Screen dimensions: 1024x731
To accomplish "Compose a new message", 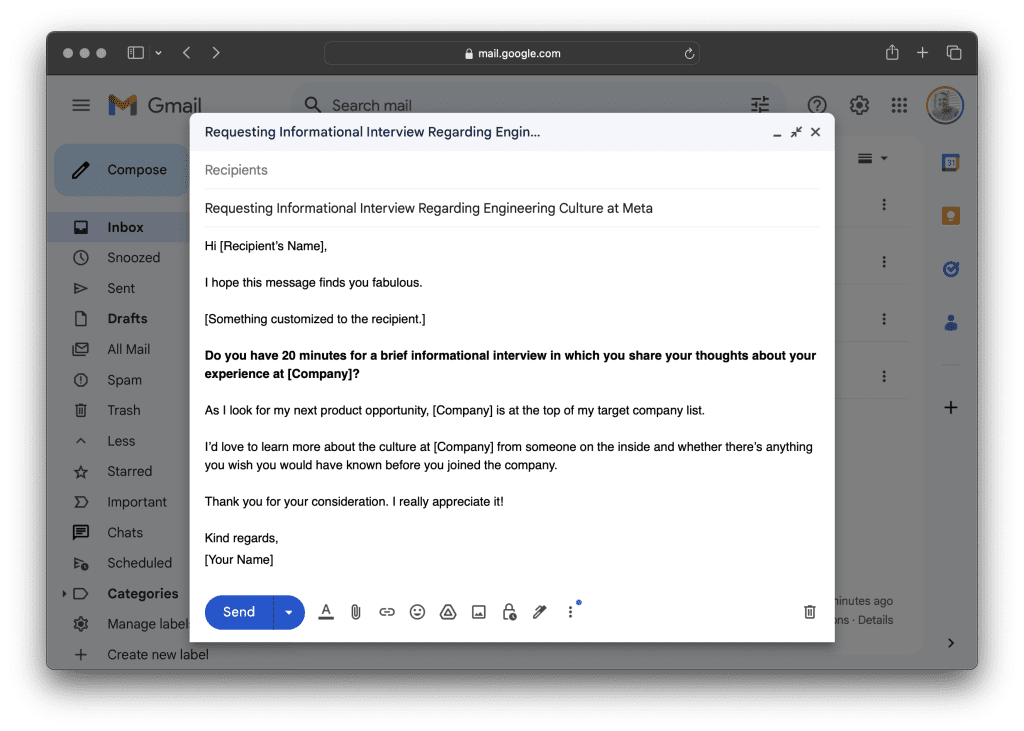I will point(121,170).
